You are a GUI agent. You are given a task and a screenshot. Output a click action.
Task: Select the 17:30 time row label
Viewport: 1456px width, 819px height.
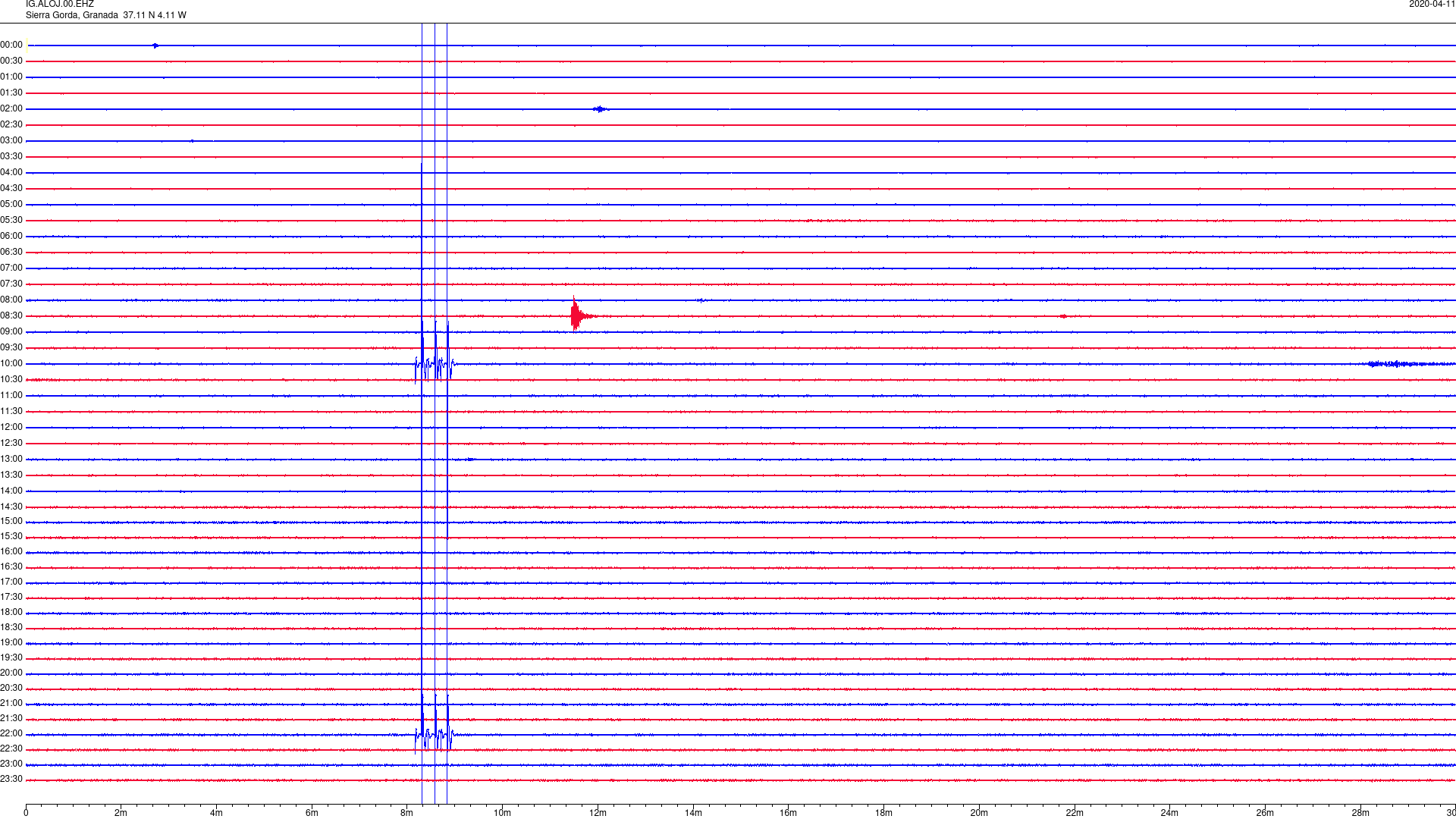coord(11,598)
